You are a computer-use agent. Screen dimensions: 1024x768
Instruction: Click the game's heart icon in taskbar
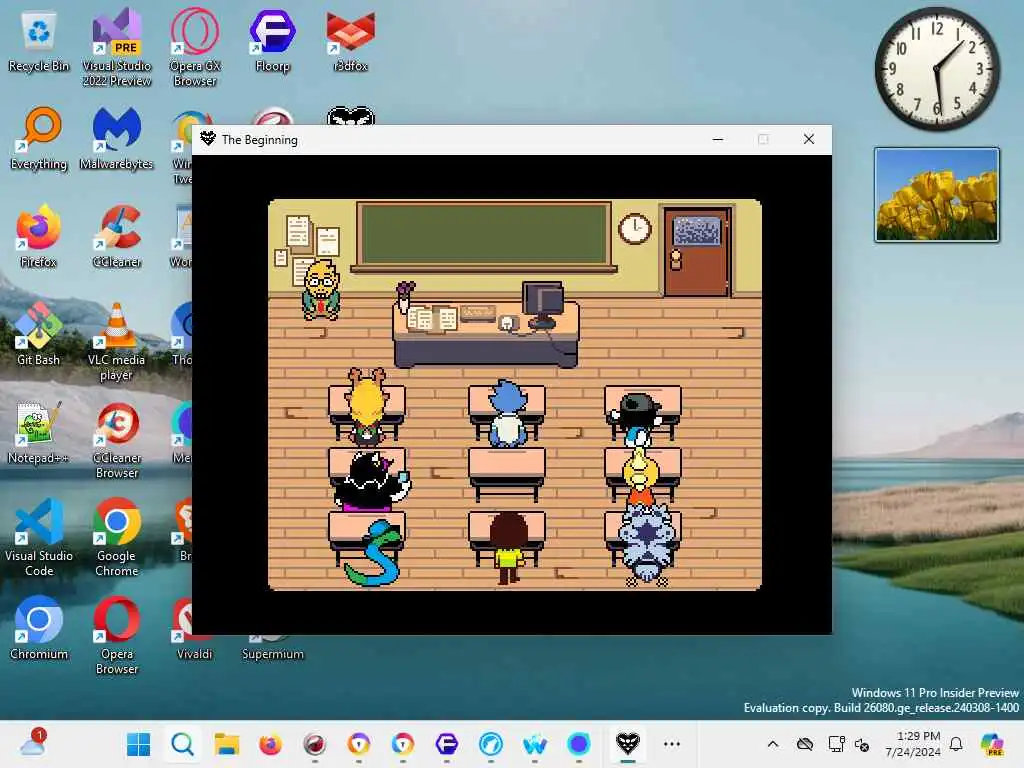pyautogui.click(x=628, y=743)
